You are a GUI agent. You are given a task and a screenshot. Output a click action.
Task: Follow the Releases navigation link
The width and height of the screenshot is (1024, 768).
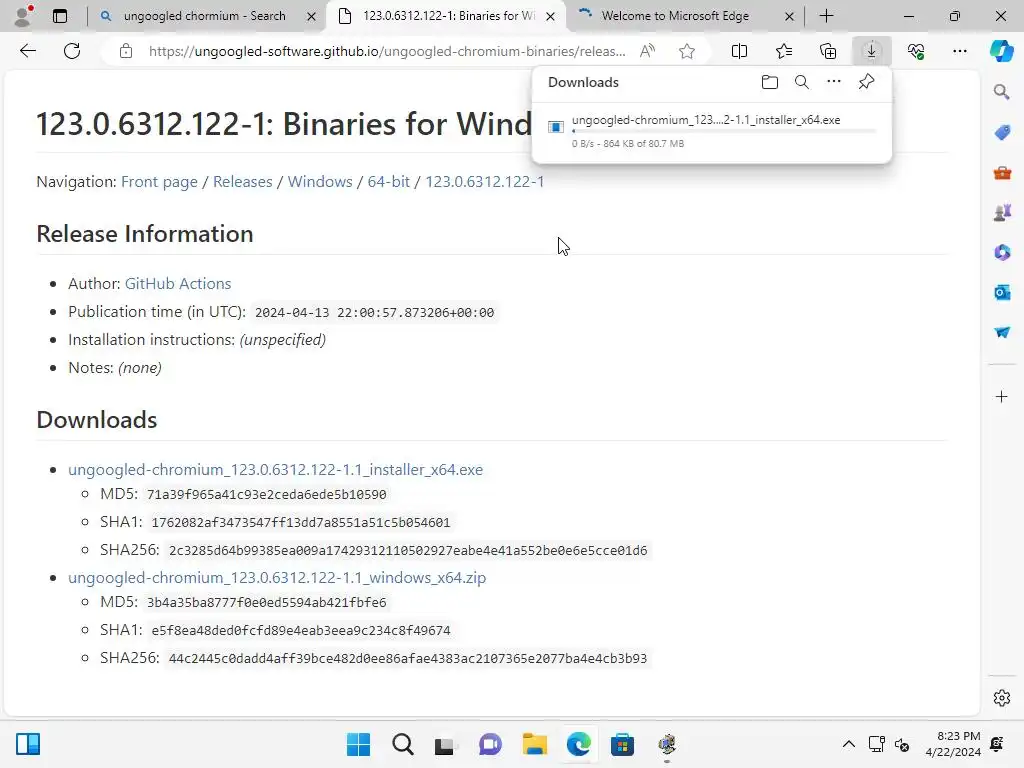[242, 182]
